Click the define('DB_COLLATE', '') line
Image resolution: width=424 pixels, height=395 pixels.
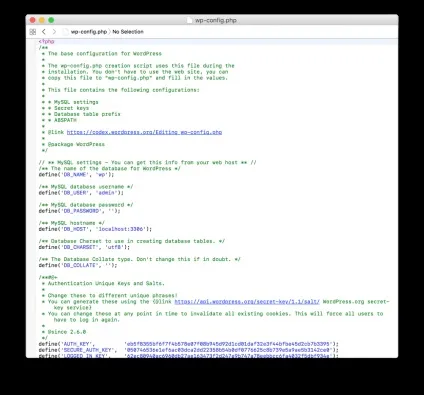click(78, 265)
